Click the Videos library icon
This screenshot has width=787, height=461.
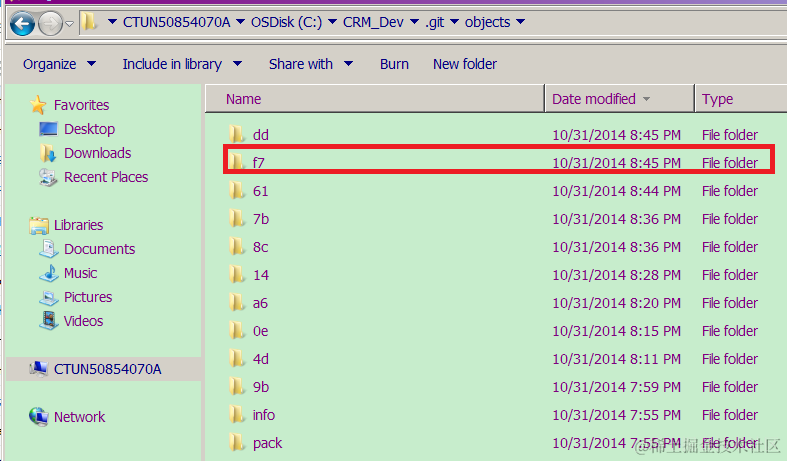pyautogui.click(x=49, y=321)
